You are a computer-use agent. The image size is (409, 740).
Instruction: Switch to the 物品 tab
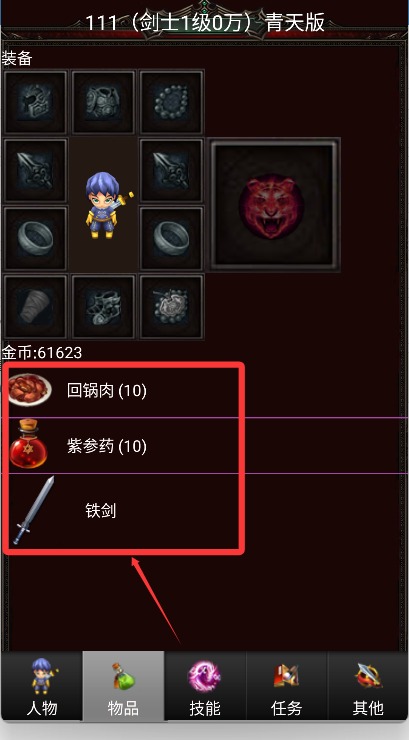tap(123, 686)
